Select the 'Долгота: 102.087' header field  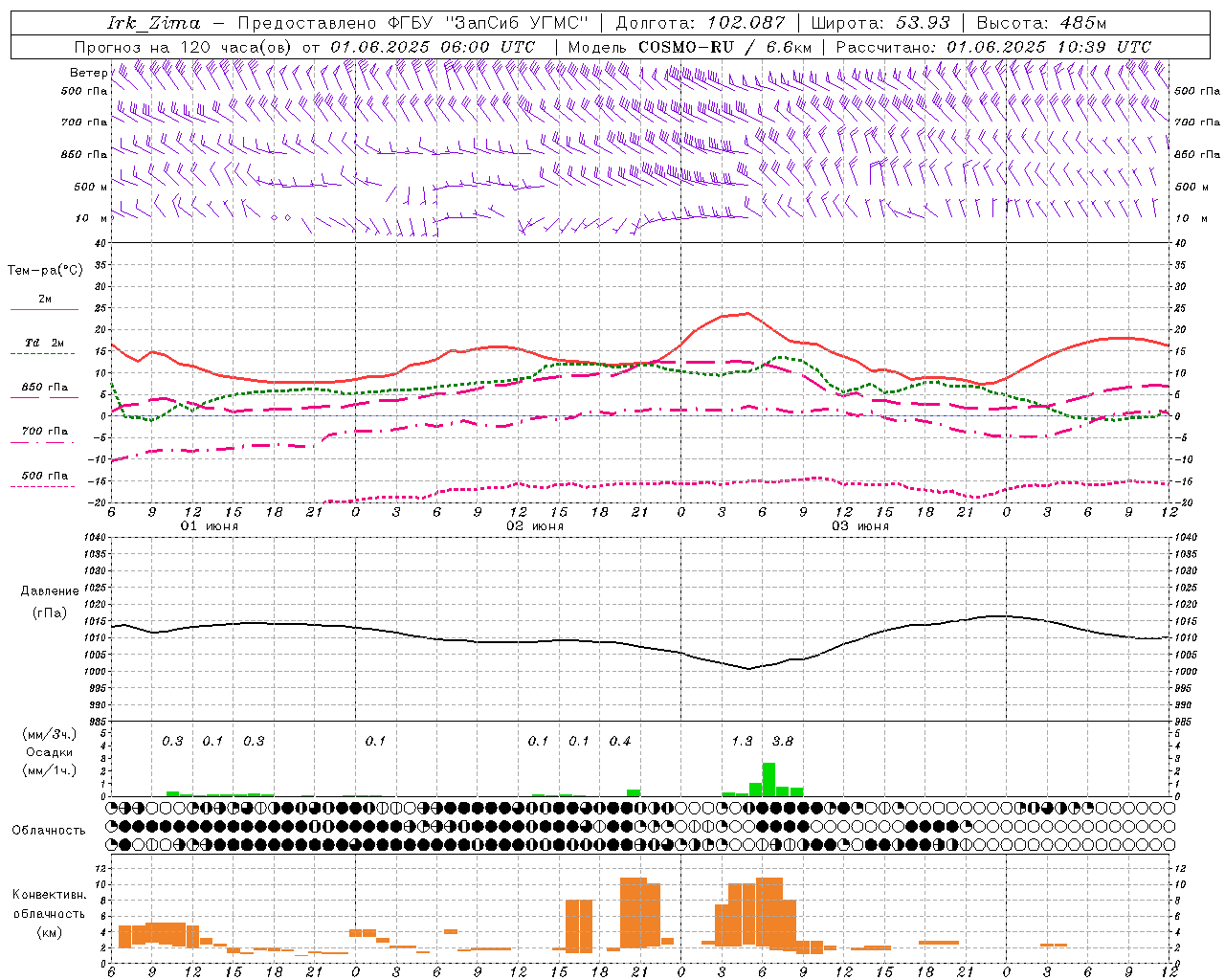click(x=701, y=23)
